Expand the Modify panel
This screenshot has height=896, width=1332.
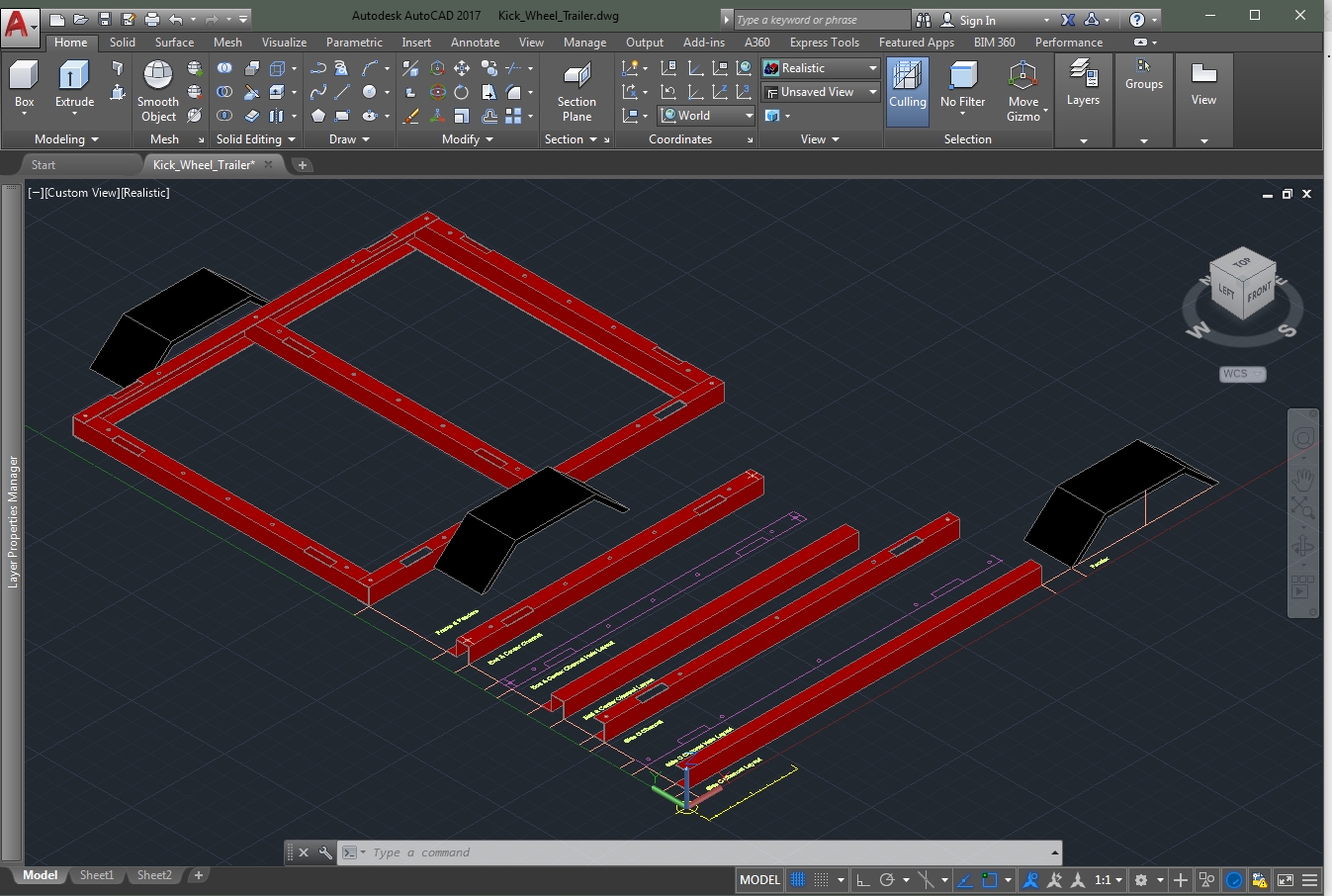tap(467, 139)
